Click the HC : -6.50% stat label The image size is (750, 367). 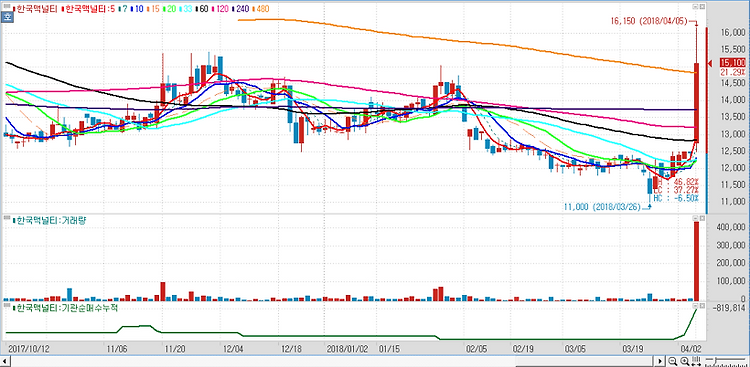(676, 198)
